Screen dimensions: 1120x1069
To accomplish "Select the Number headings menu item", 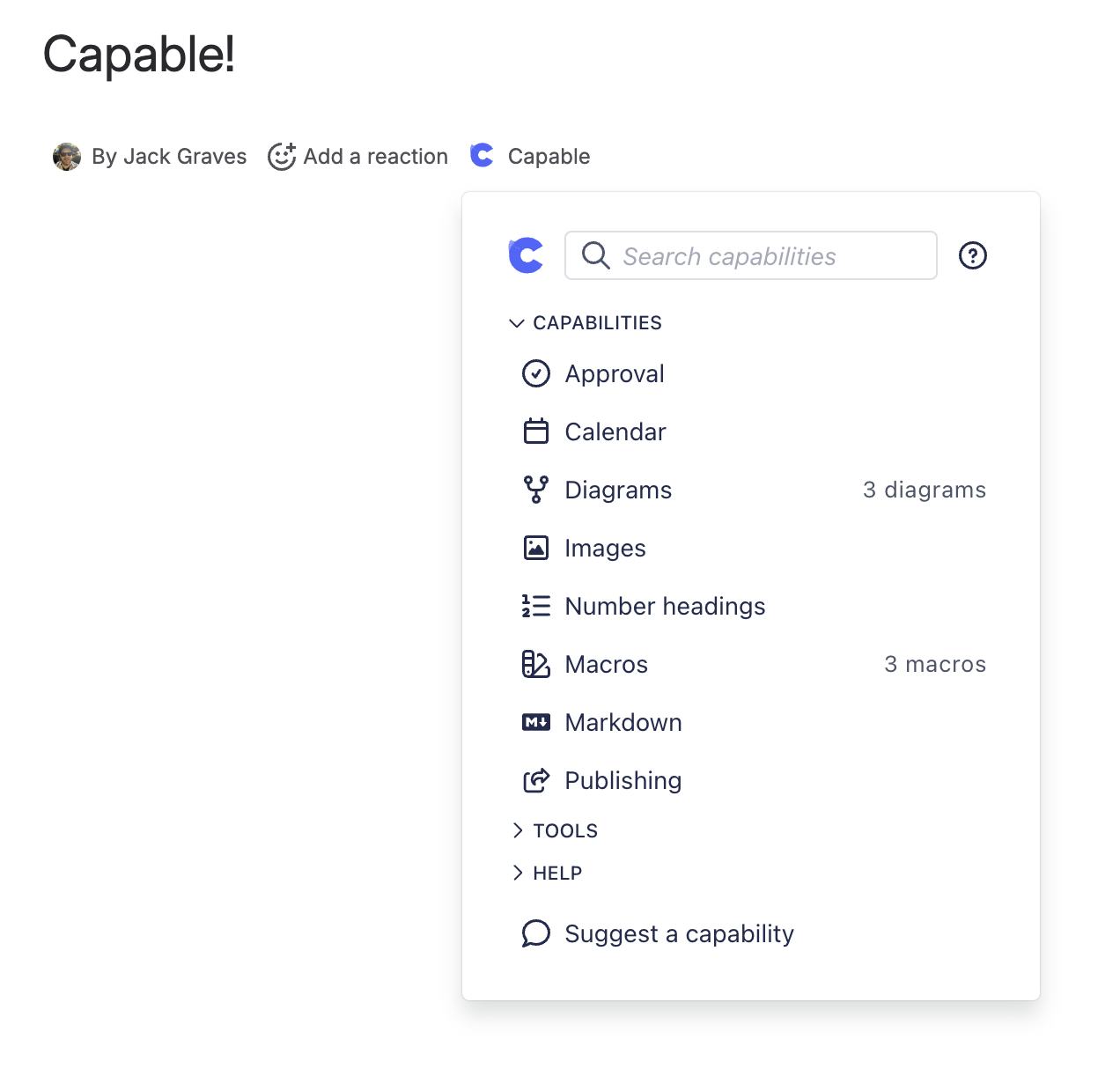I will click(665, 606).
